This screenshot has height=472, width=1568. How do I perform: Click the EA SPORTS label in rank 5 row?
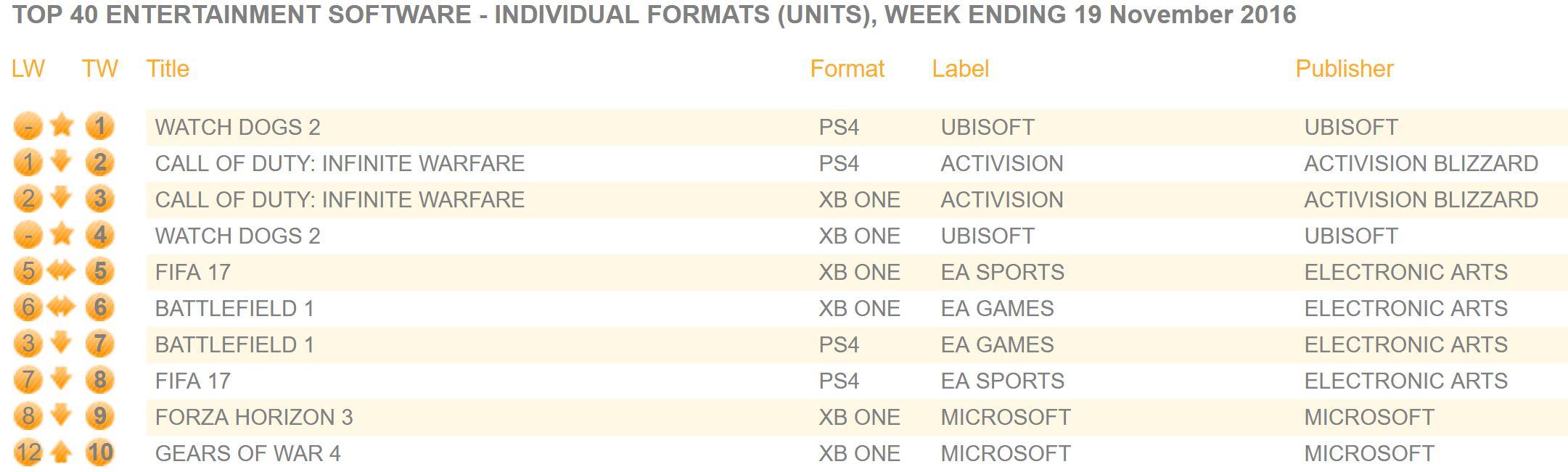(x=1003, y=272)
